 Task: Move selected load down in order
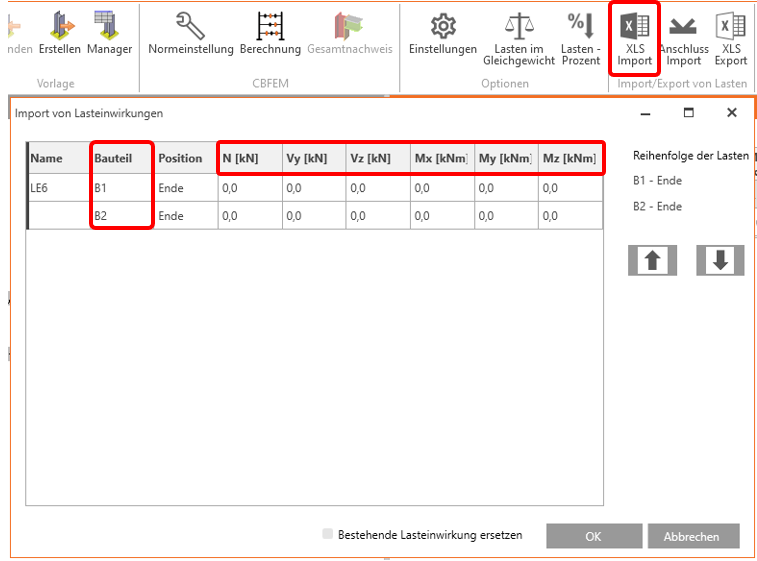(720, 260)
